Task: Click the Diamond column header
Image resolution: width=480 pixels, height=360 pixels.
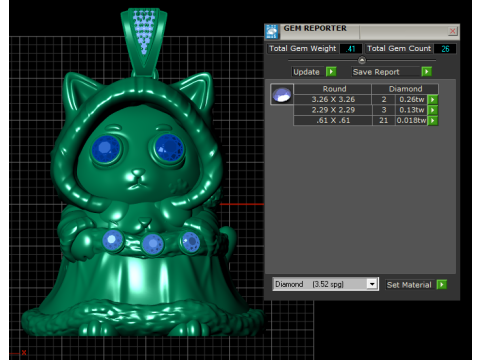Action: [405, 89]
